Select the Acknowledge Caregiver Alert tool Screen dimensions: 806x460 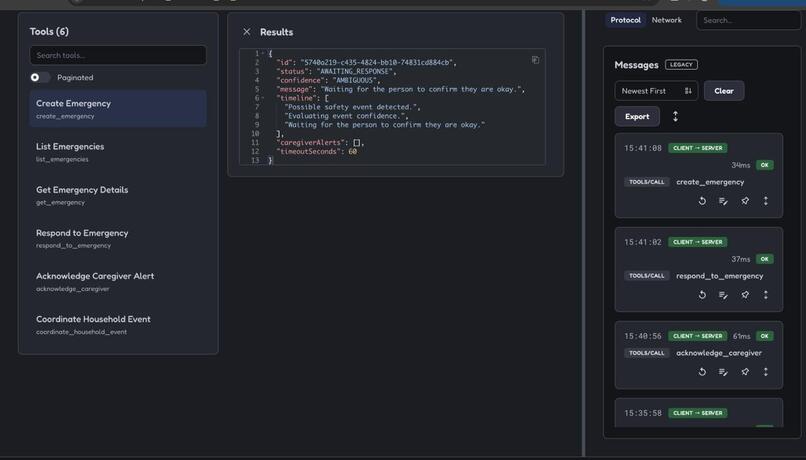click(x=118, y=281)
